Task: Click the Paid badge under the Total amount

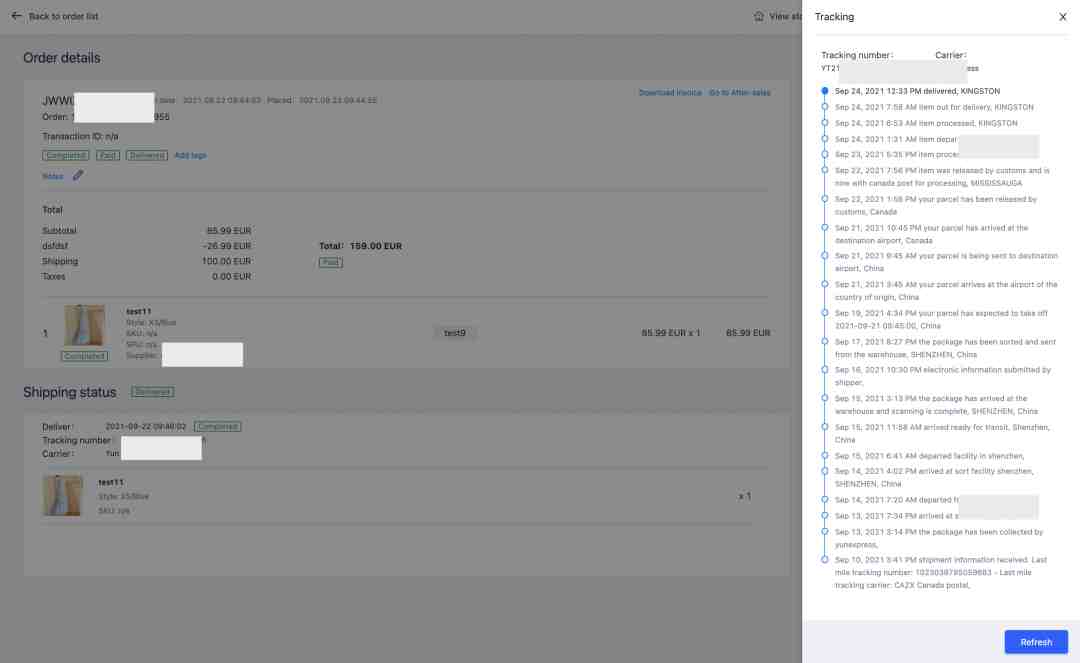Action: point(331,262)
